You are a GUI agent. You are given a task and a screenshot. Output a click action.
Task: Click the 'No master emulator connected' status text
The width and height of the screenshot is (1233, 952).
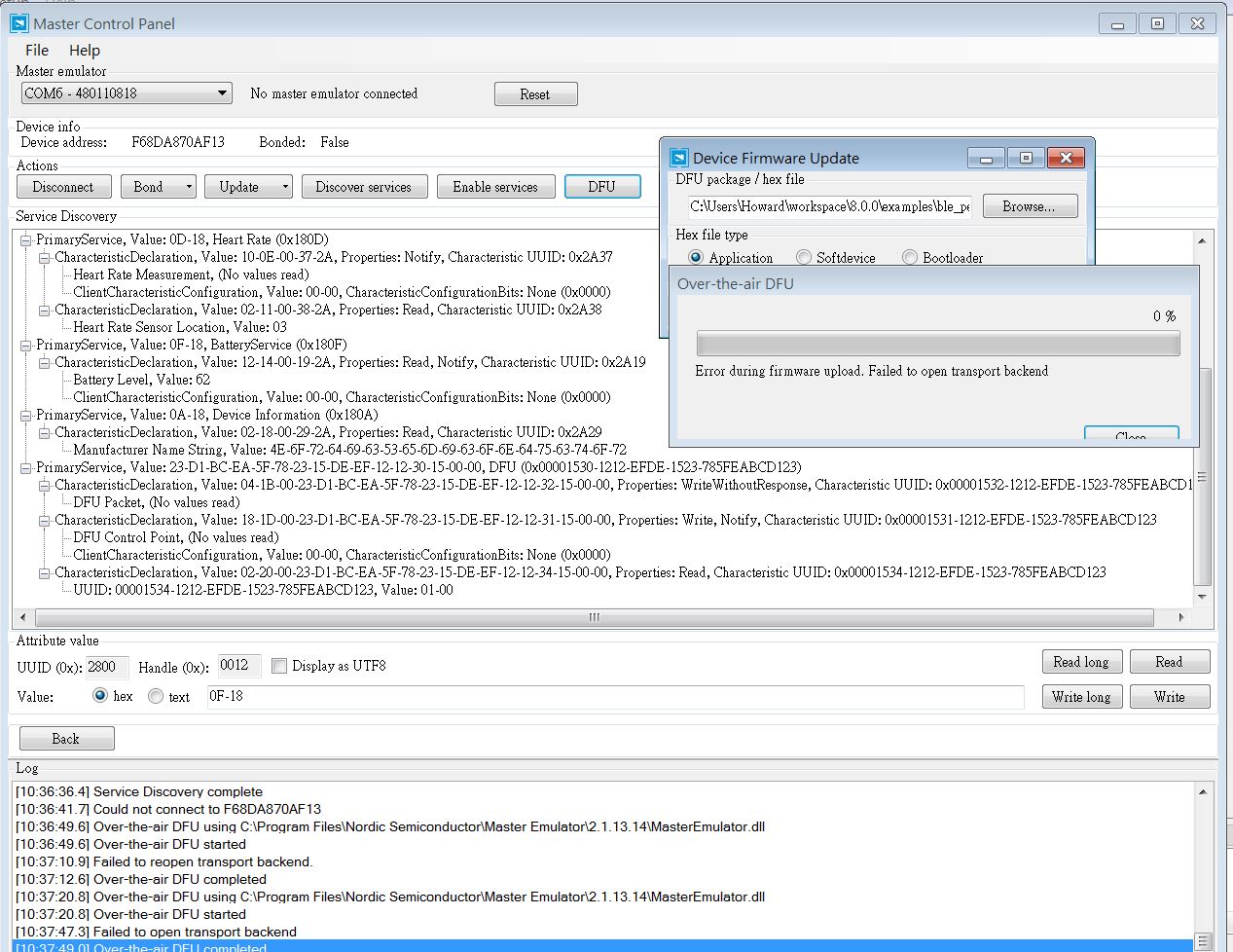pos(334,93)
